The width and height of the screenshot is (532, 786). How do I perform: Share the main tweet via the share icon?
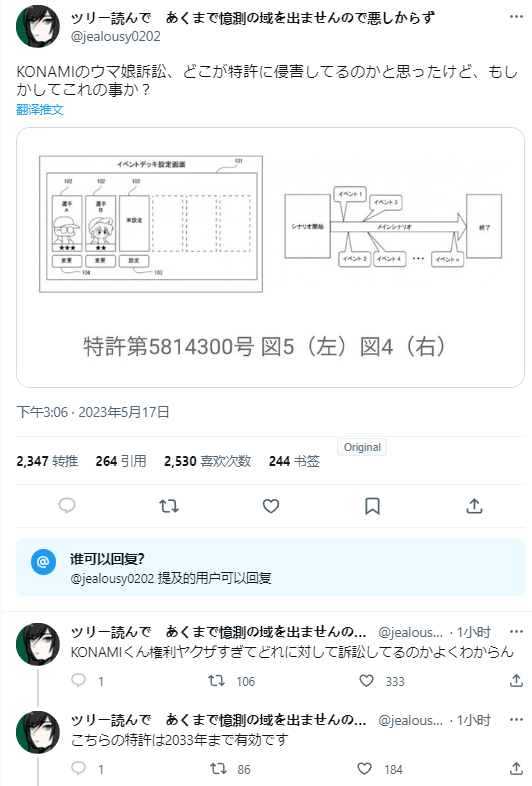[x=474, y=506]
